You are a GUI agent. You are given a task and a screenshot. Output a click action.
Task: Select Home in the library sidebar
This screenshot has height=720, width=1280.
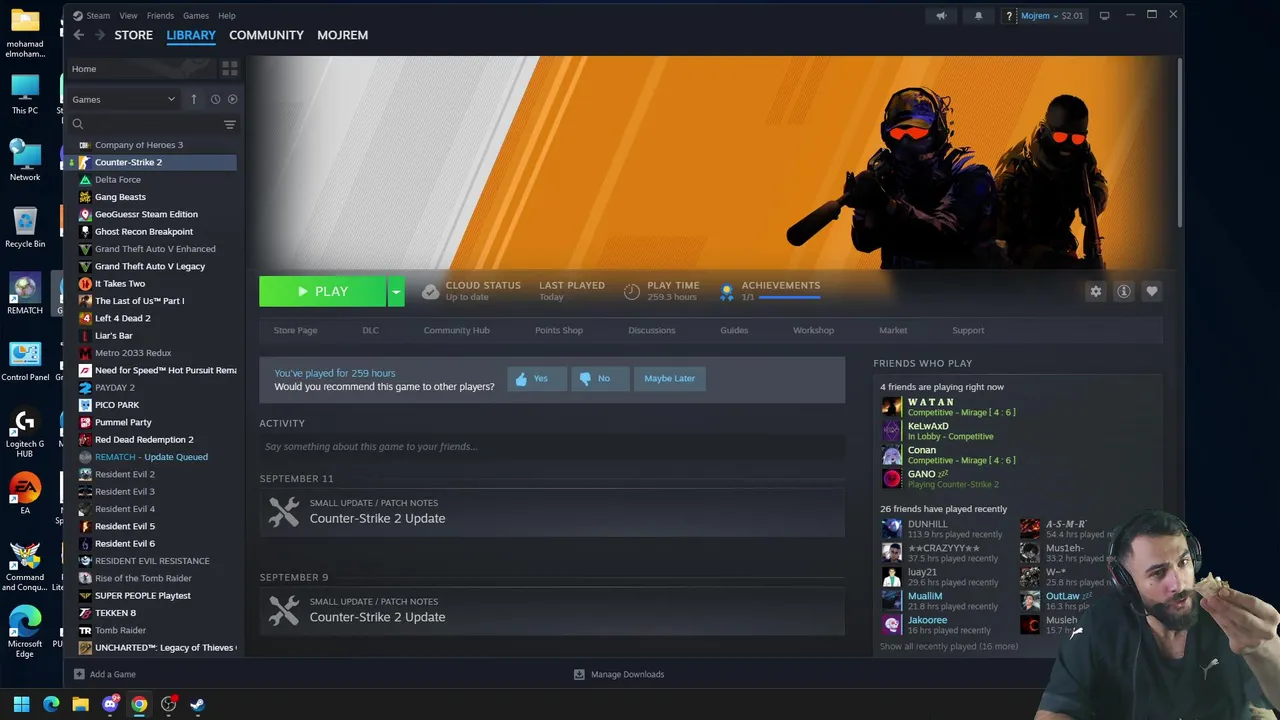pos(141,69)
